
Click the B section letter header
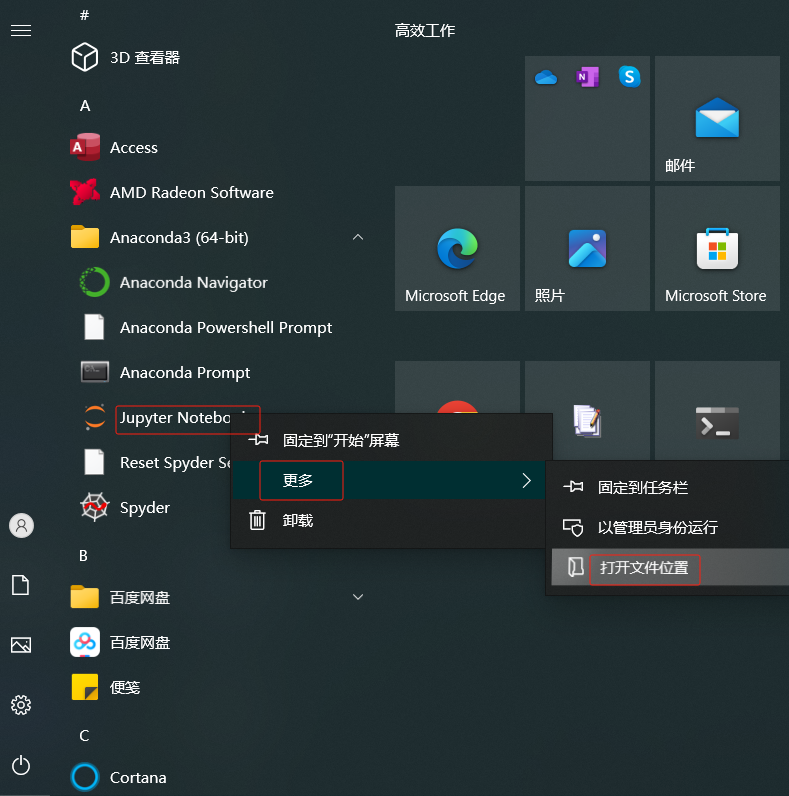(84, 555)
